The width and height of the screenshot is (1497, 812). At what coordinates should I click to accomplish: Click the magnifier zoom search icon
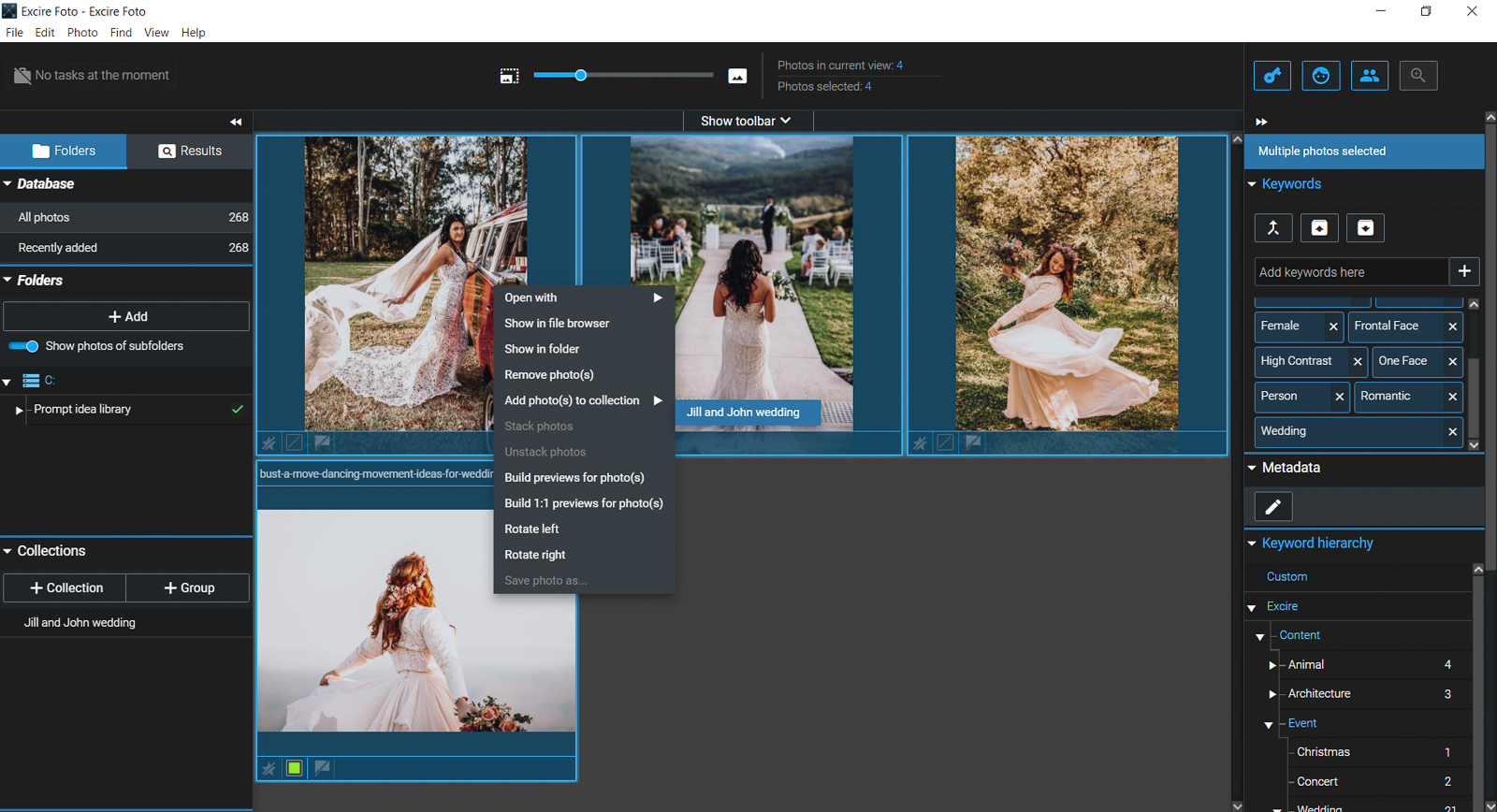tap(1417, 76)
